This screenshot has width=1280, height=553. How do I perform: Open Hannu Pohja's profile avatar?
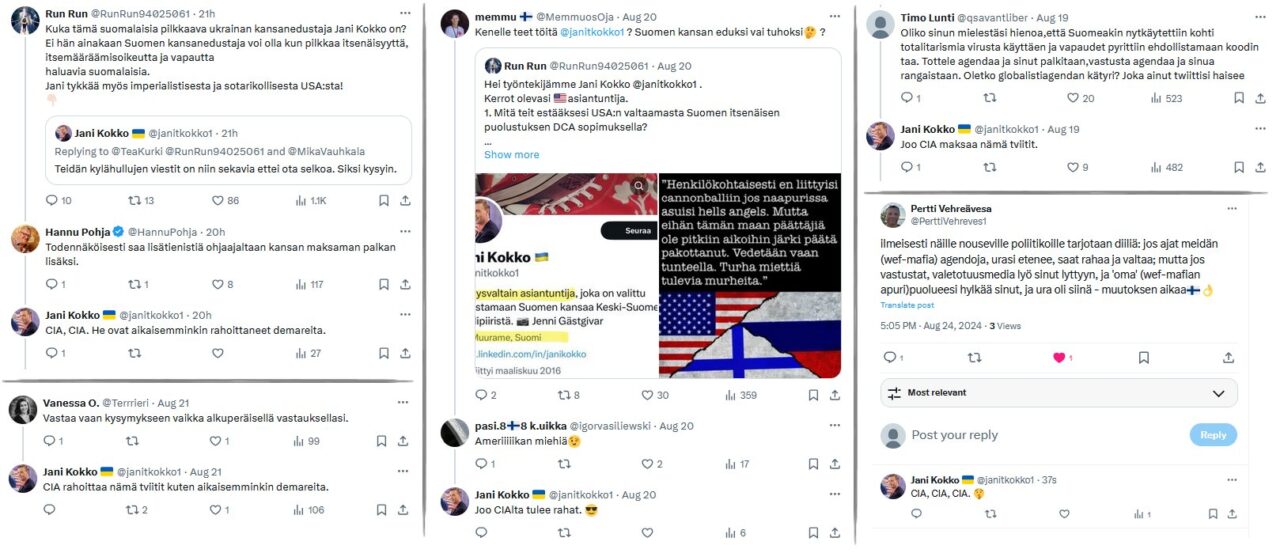(25, 238)
